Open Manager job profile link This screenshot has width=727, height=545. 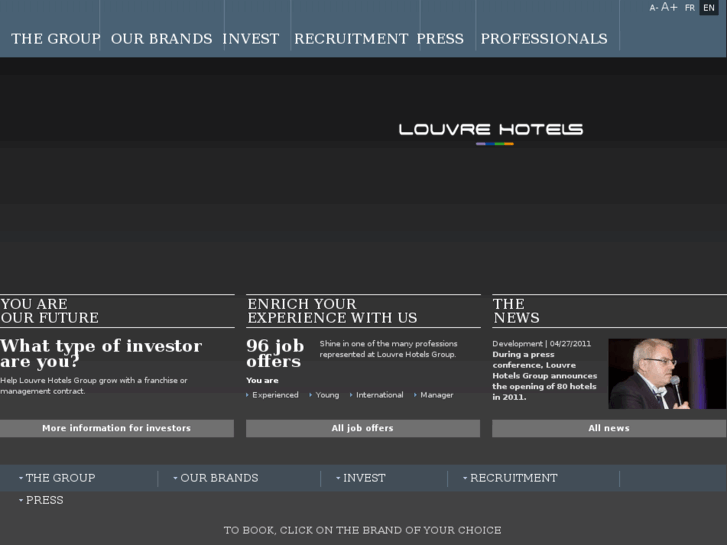pos(436,395)
